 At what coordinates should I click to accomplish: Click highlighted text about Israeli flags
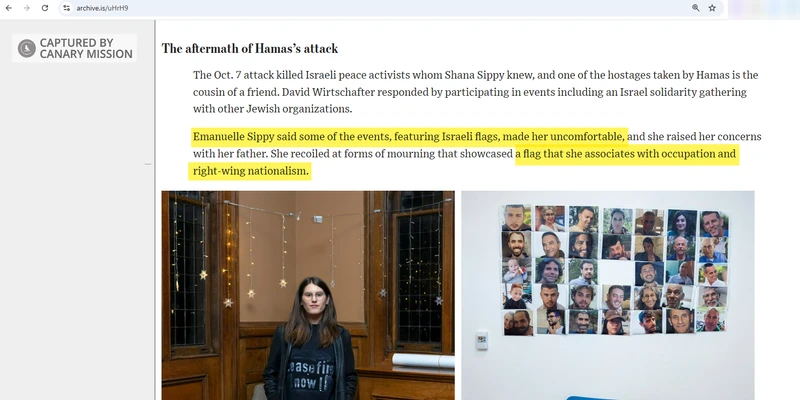pyautogui.click(x=410, y=137)
